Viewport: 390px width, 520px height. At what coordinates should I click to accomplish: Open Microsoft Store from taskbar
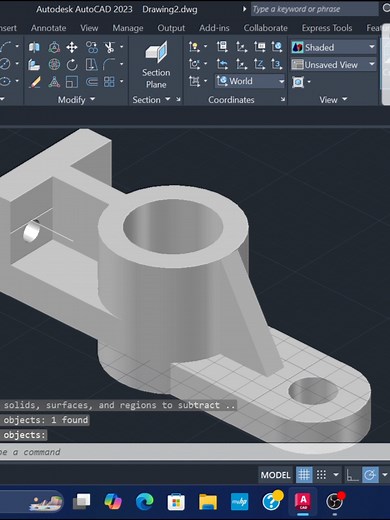pyautogui.click(x=176, y=501)
